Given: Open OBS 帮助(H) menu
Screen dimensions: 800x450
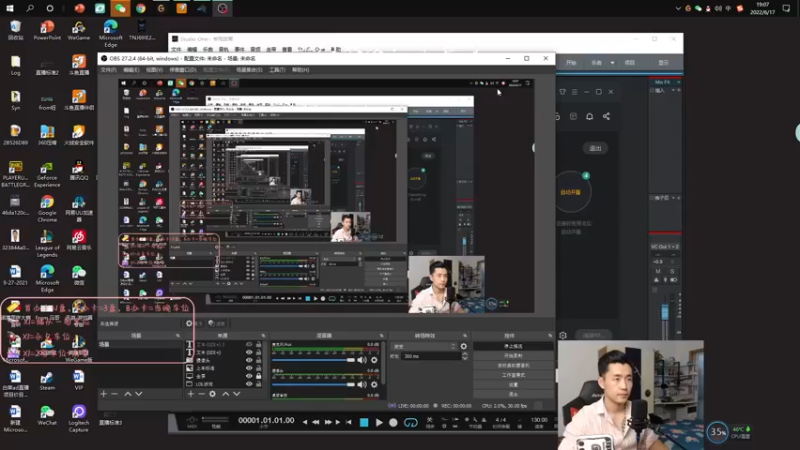Looking at the screenshot, I should (301, 70).
